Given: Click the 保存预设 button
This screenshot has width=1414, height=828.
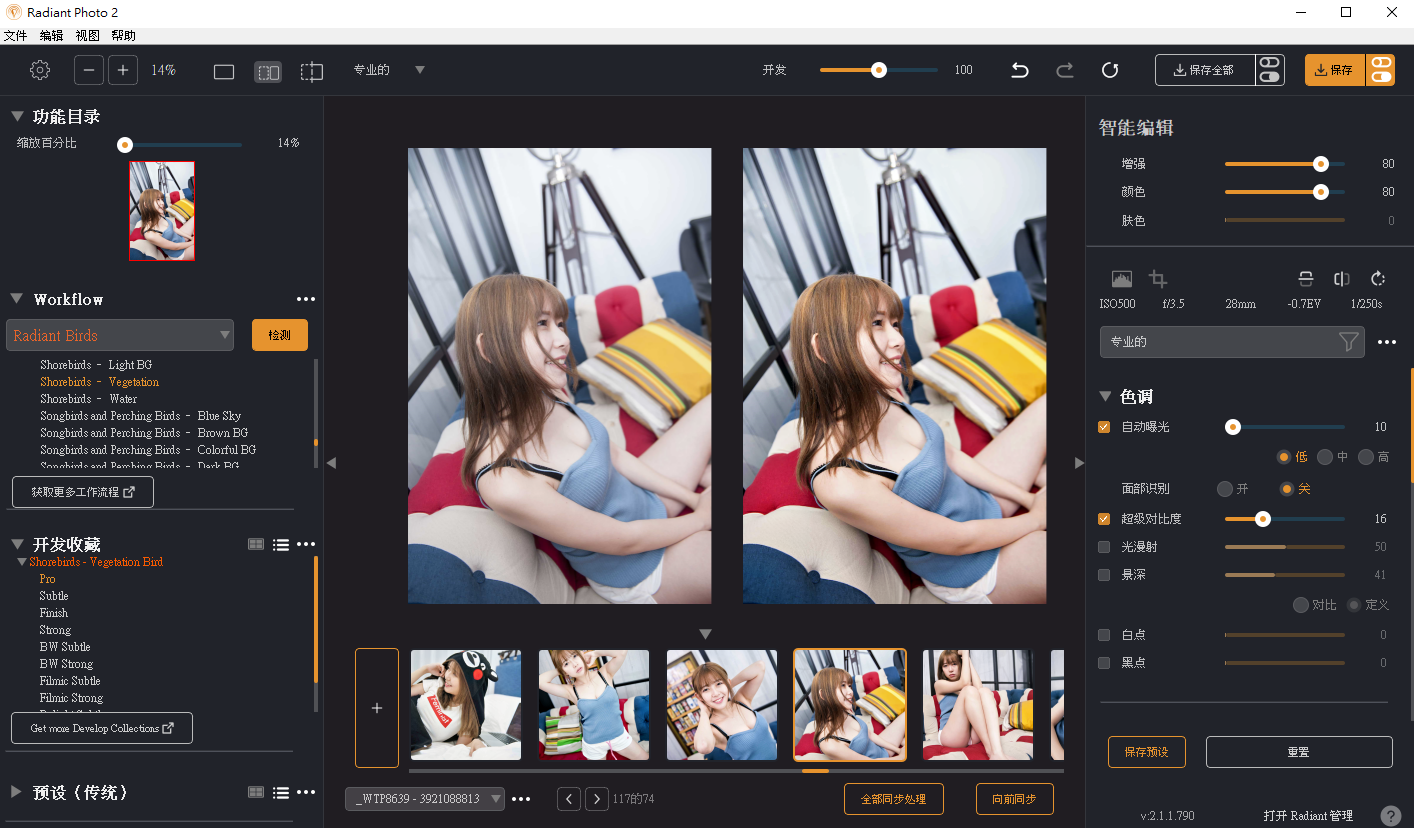Looking at the screenshot, I should click(1146, 752).
